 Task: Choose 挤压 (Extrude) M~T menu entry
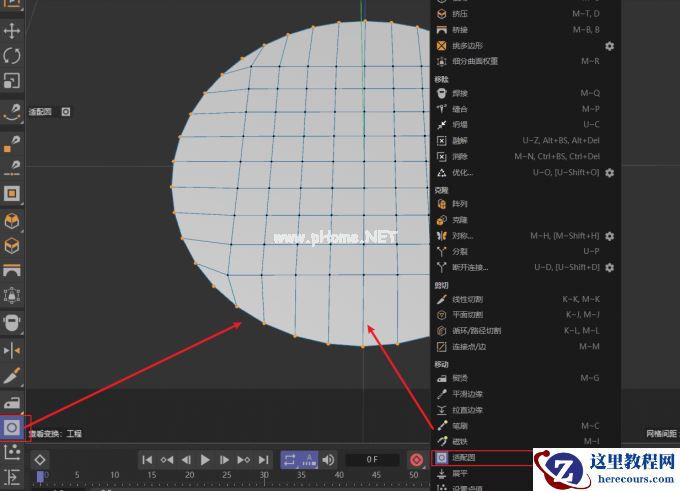(x=525, y=14)
